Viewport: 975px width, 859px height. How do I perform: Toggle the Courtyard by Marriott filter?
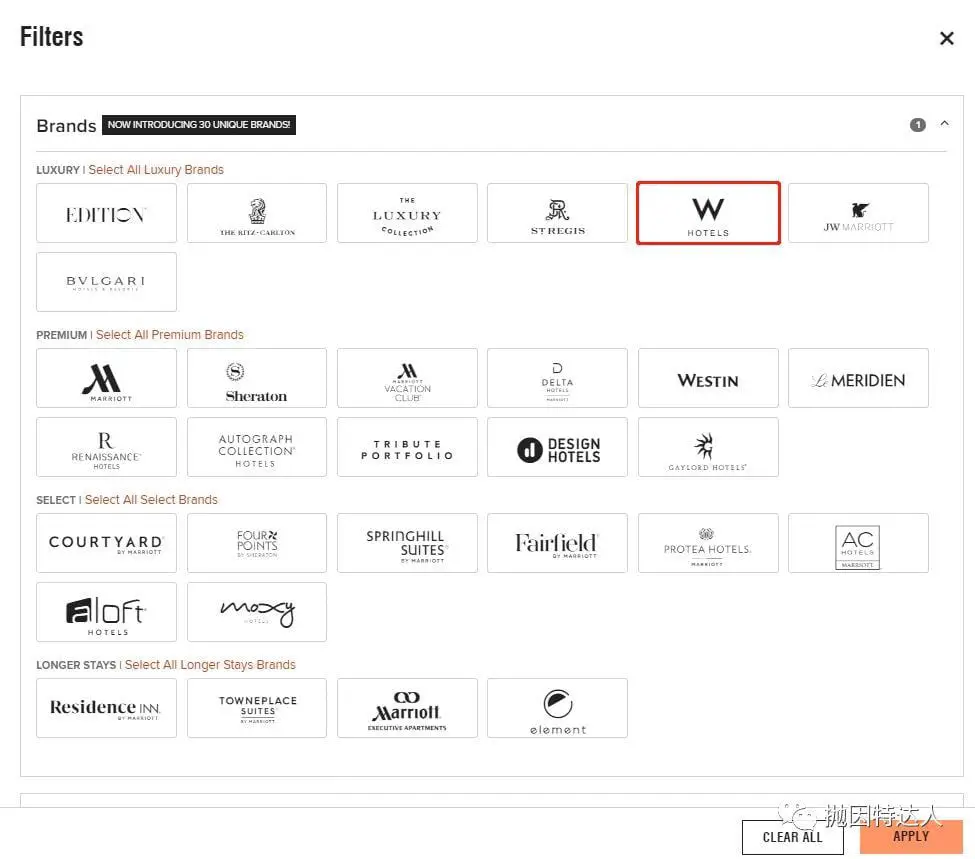coord(106,543)
